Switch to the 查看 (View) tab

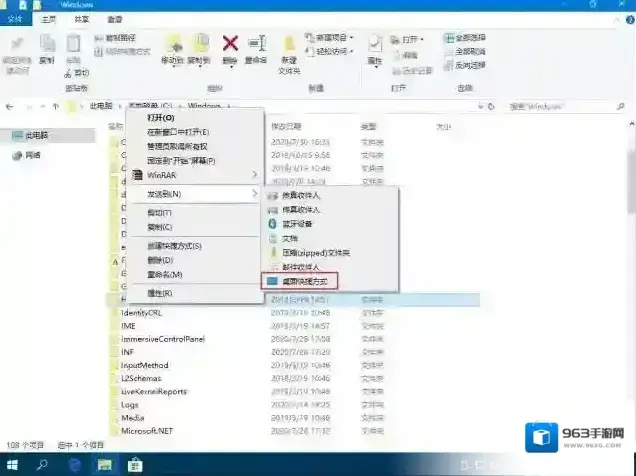pos(115,19)
